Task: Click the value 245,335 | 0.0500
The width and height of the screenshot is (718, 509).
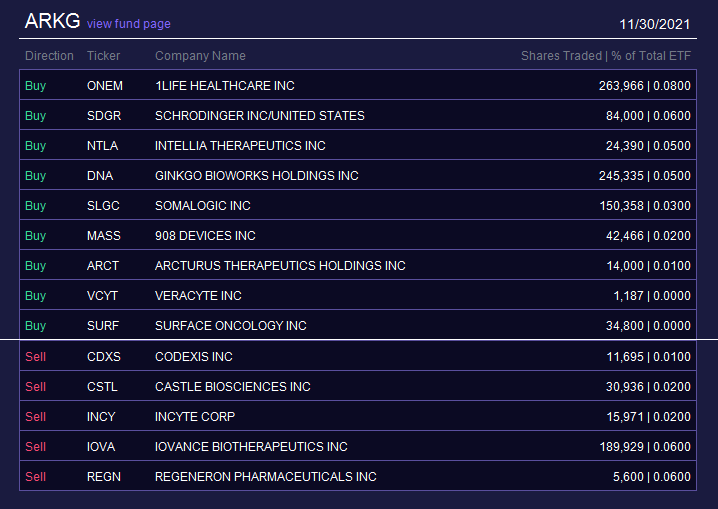Action: coord(645,176)
